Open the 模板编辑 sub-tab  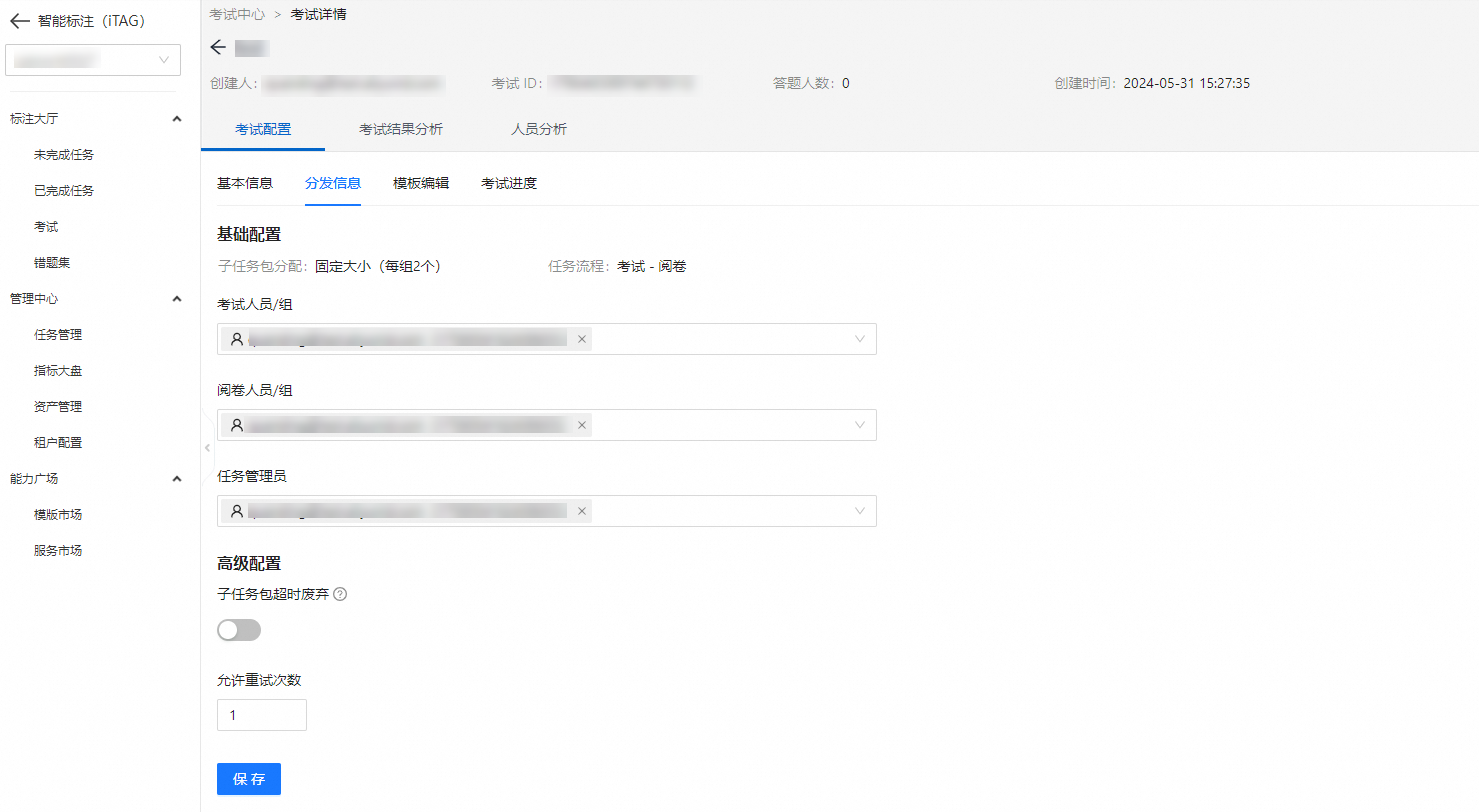421,183
